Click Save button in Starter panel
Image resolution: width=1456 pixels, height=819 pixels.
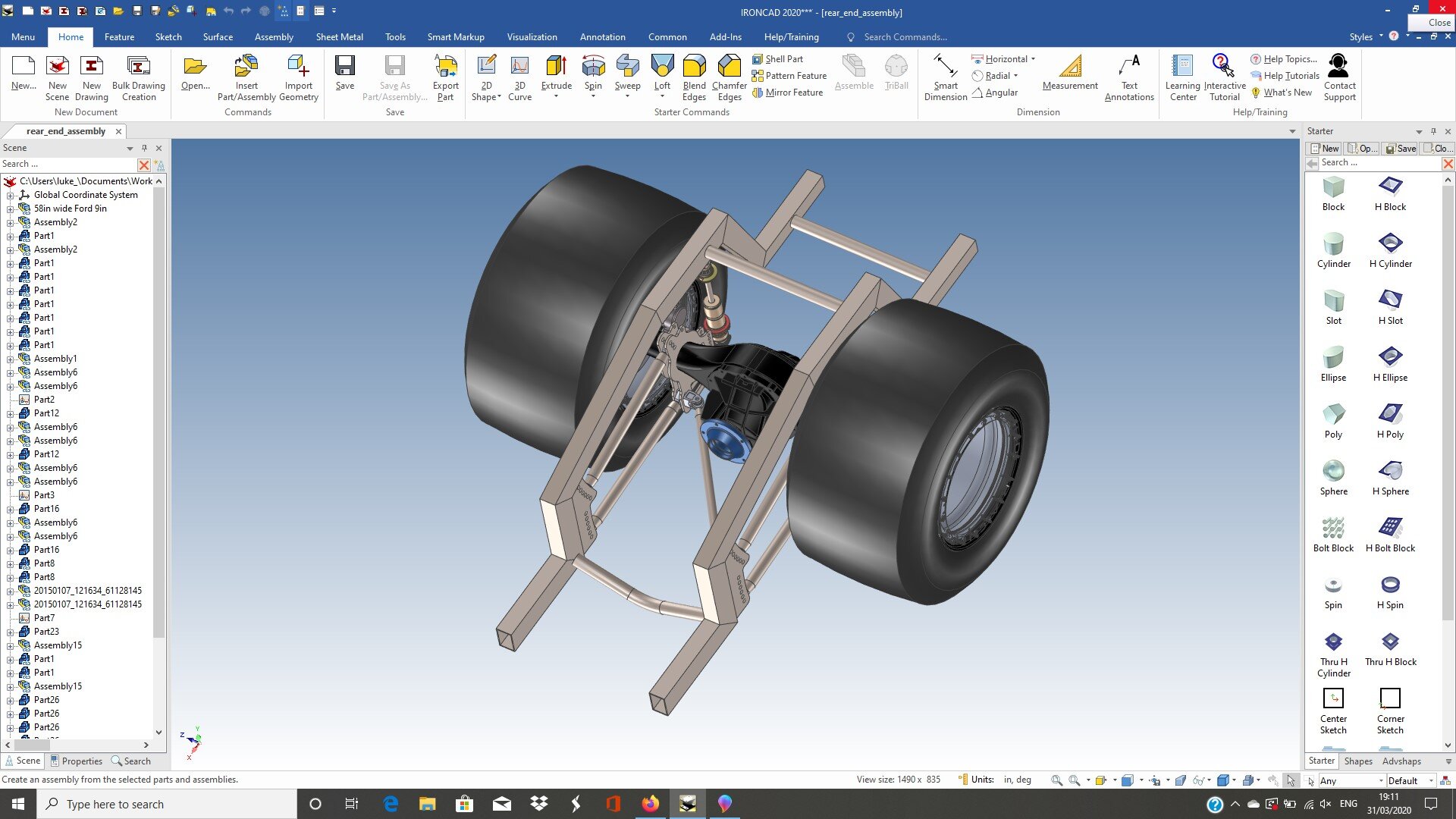point(1400,148)
